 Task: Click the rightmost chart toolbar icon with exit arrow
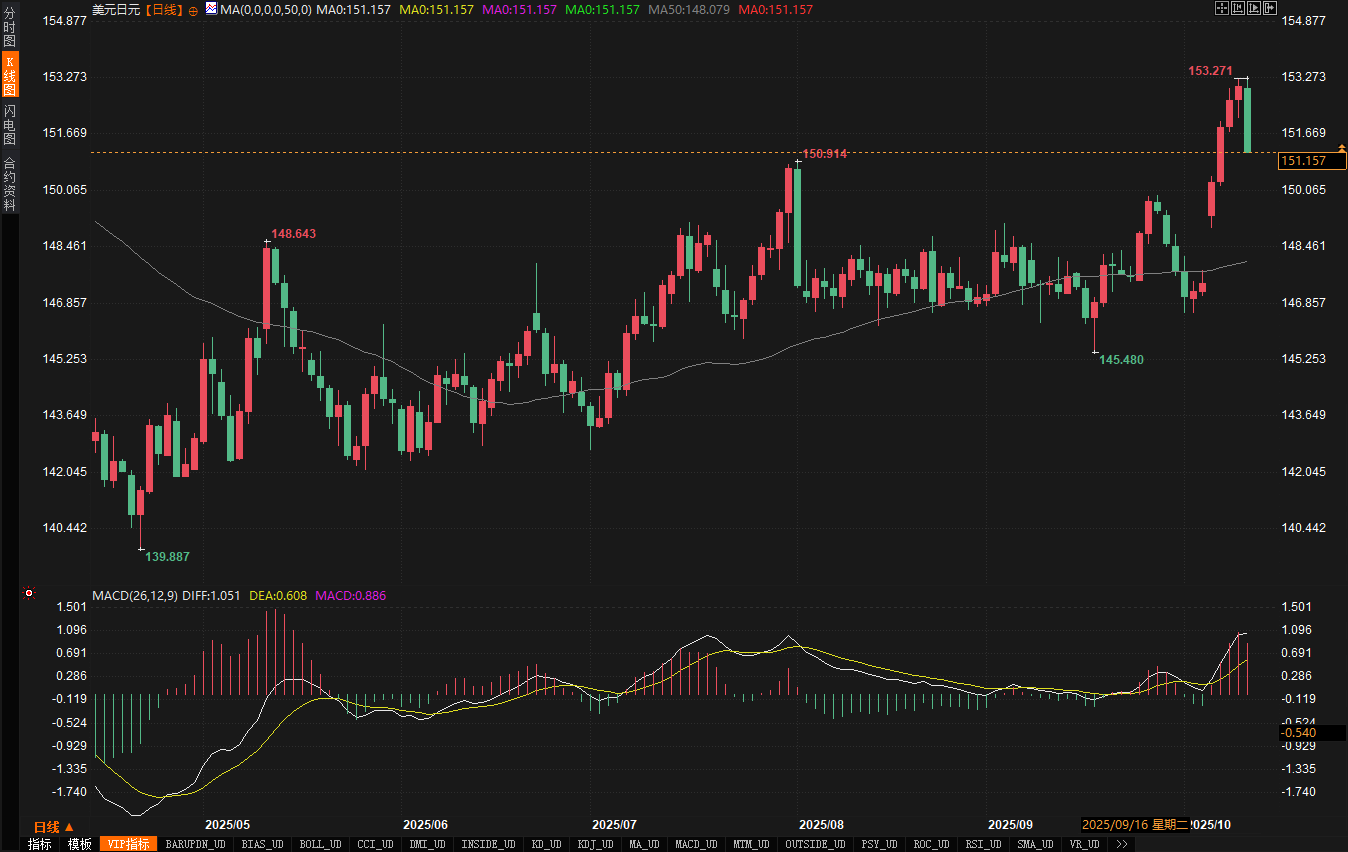tap(1270, 8)
